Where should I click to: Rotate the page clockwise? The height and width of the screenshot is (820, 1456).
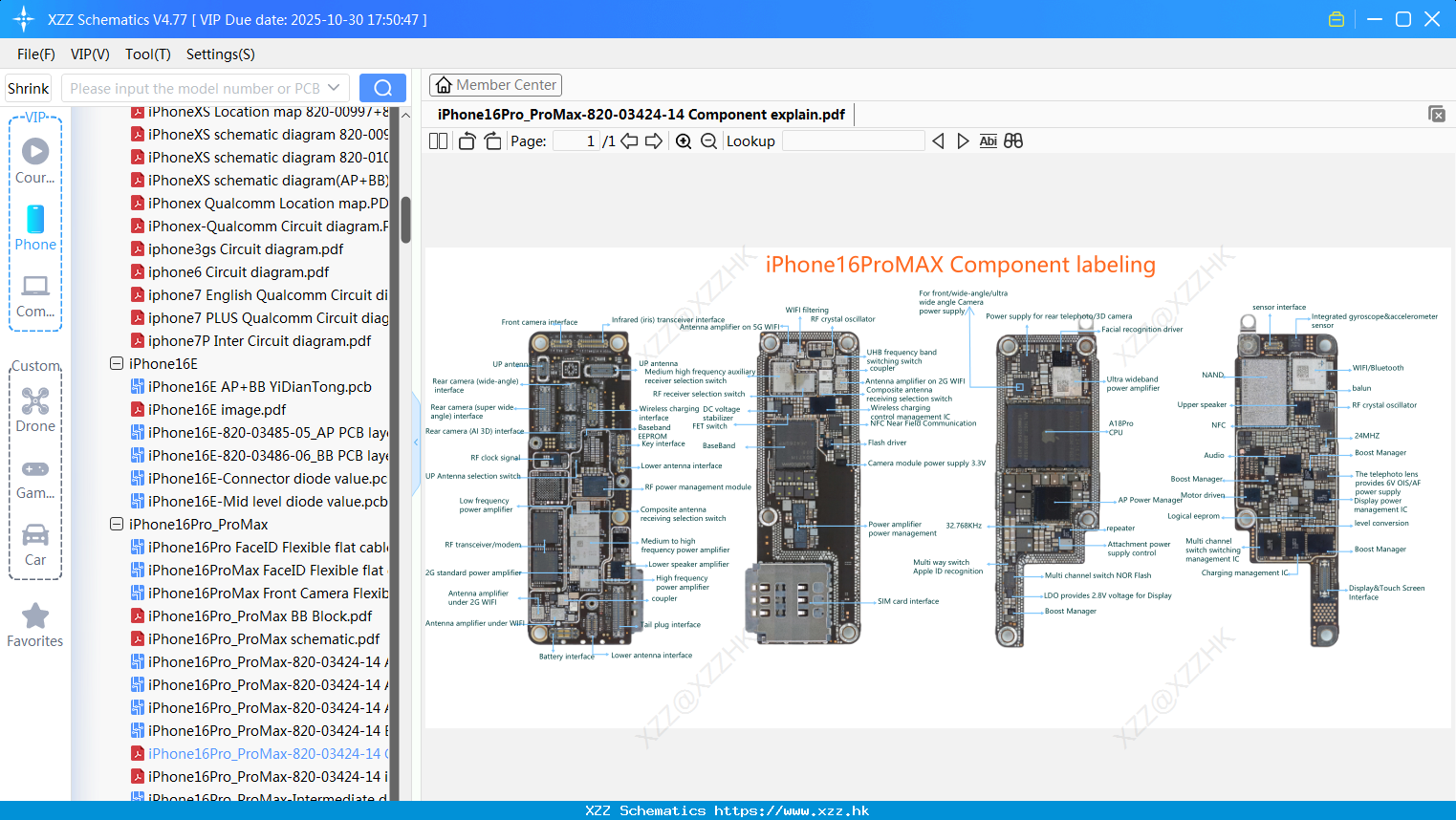point(492,141)
